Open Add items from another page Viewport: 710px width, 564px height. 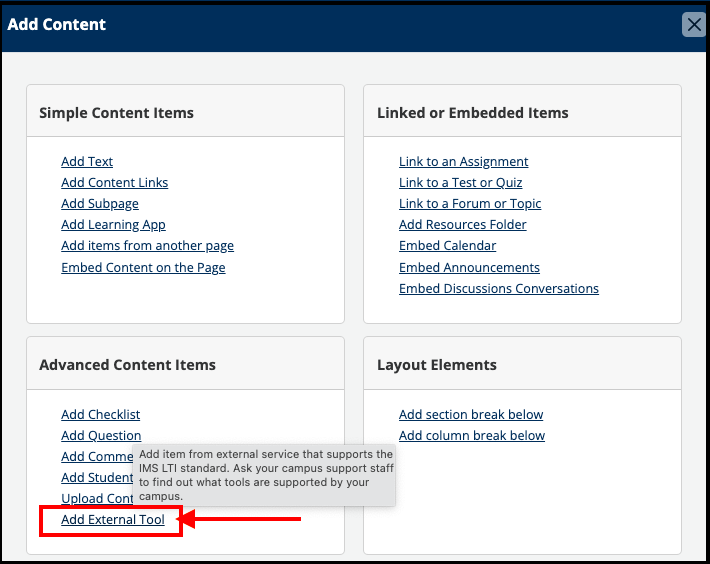click(148, 245)
